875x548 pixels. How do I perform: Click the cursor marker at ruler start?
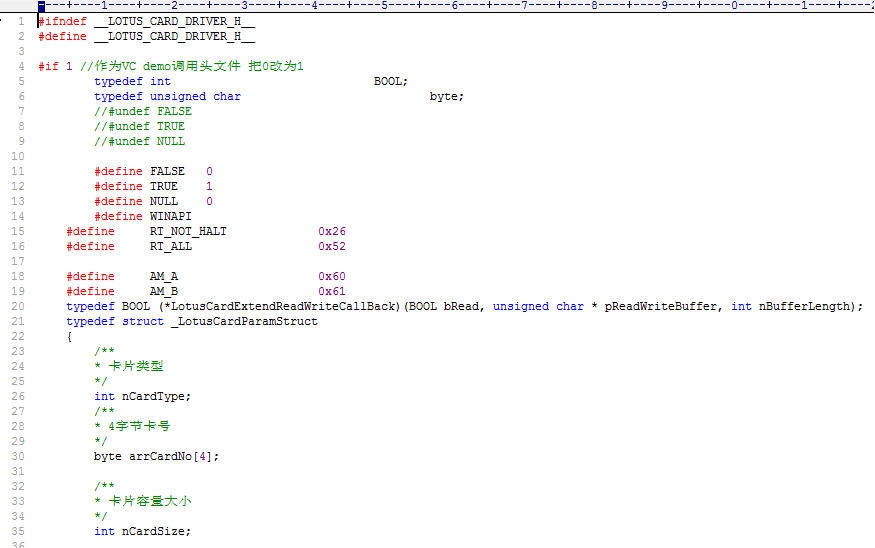click(x=41, y=6)
